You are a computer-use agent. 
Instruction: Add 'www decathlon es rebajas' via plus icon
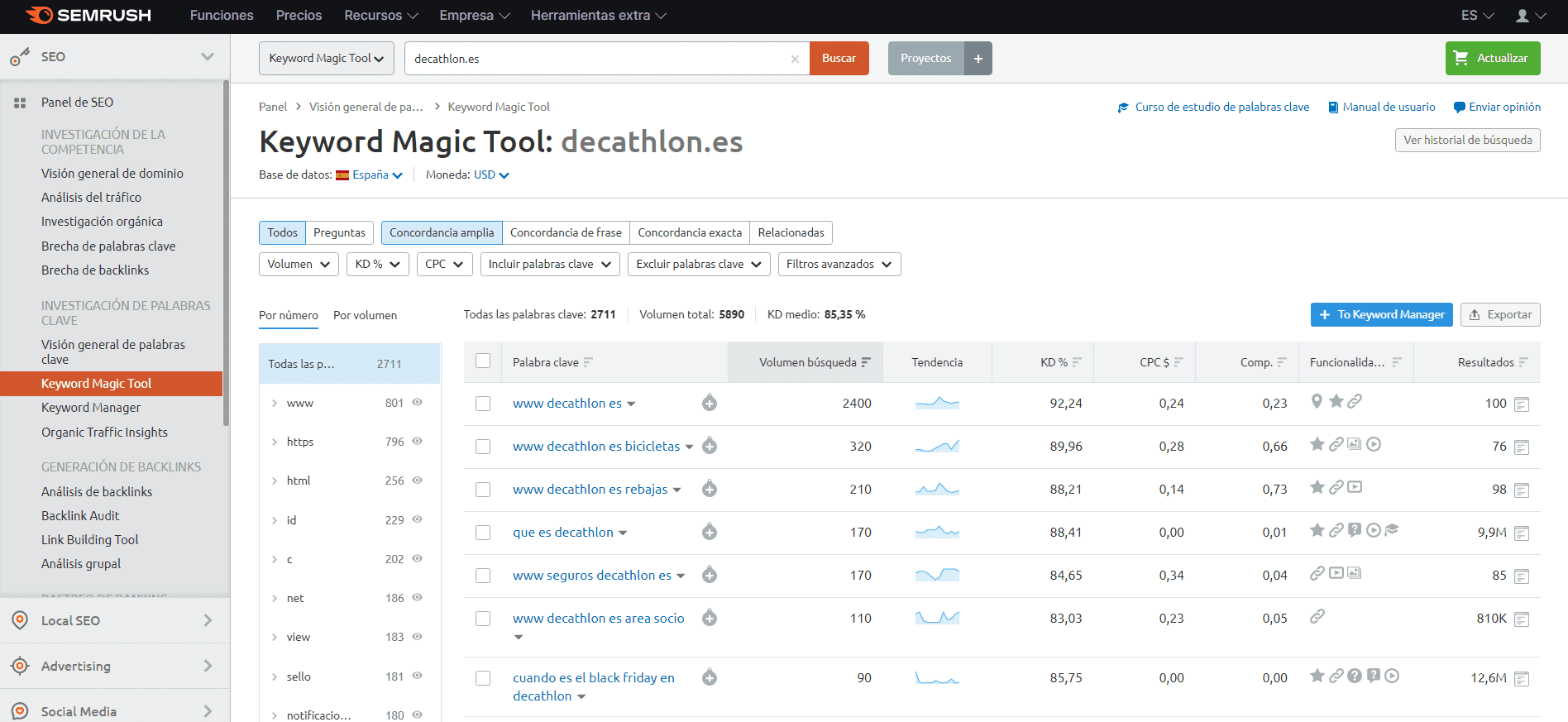point(710,489)
